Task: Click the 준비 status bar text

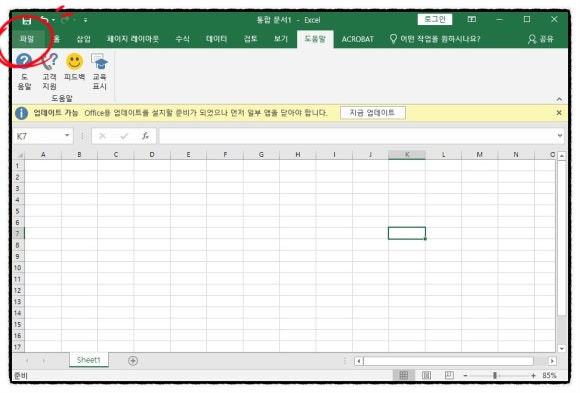Action: coord(21,376)
